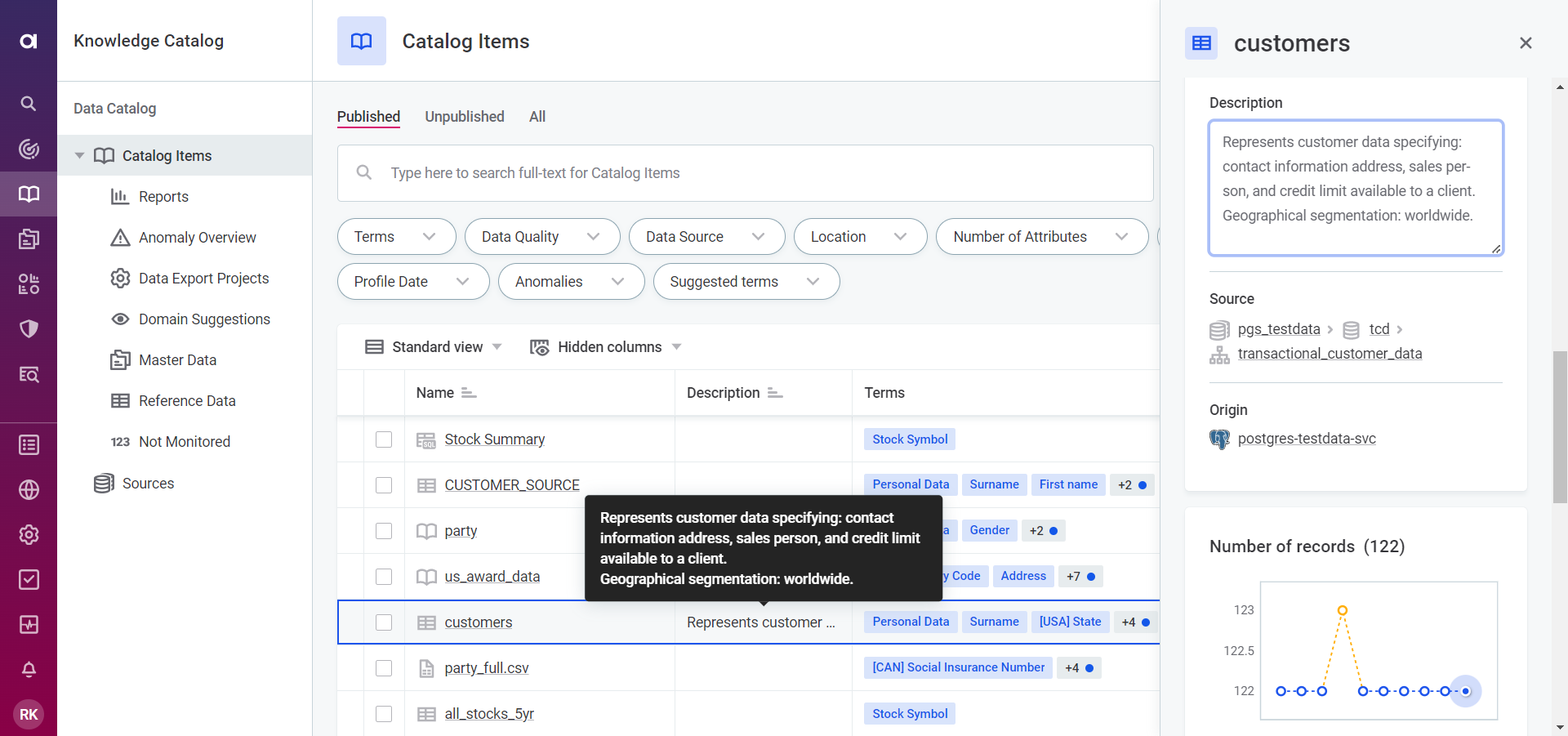
Task: Click the search icon in left sidebar
Action: tap(29, 104)
